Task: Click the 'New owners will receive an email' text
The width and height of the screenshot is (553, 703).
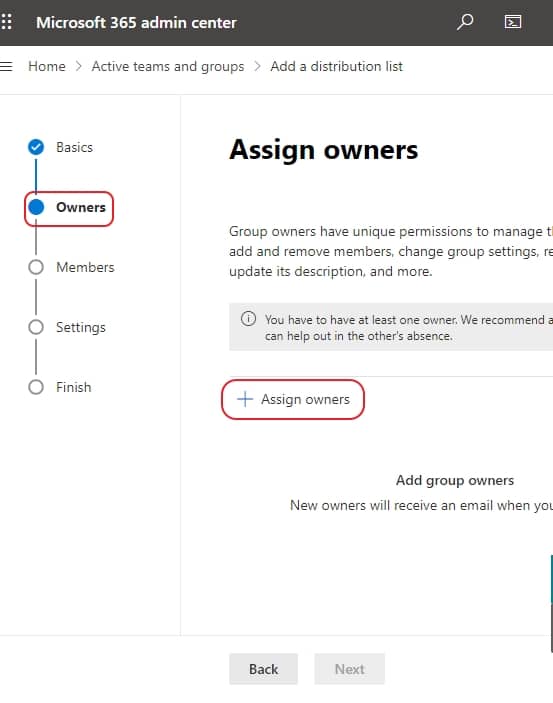Action: pyautogui.click(x=421, y=505)
